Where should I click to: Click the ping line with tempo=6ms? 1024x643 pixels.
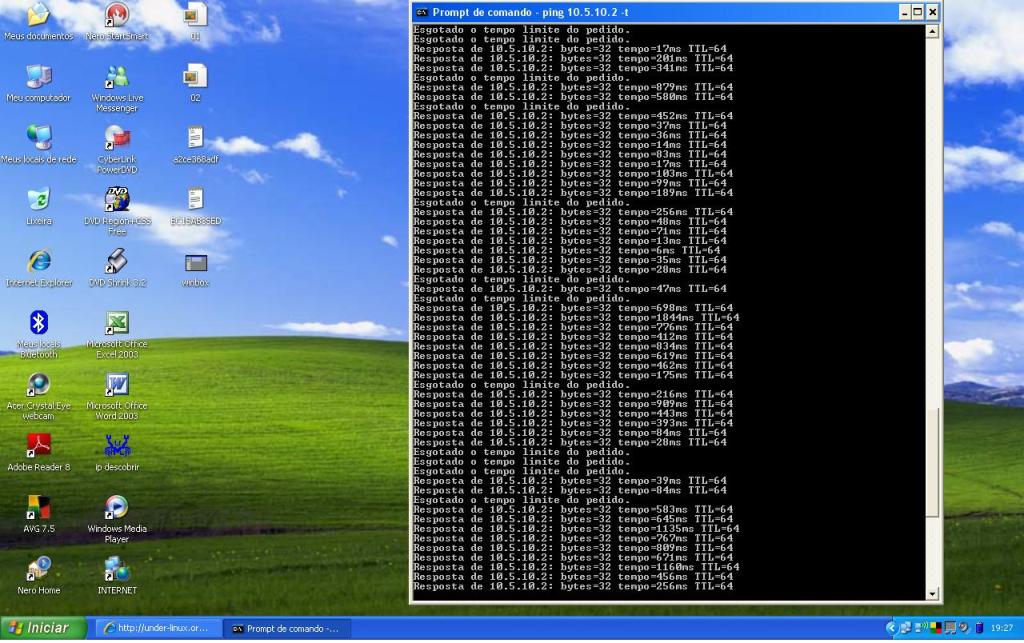[566, 251]
